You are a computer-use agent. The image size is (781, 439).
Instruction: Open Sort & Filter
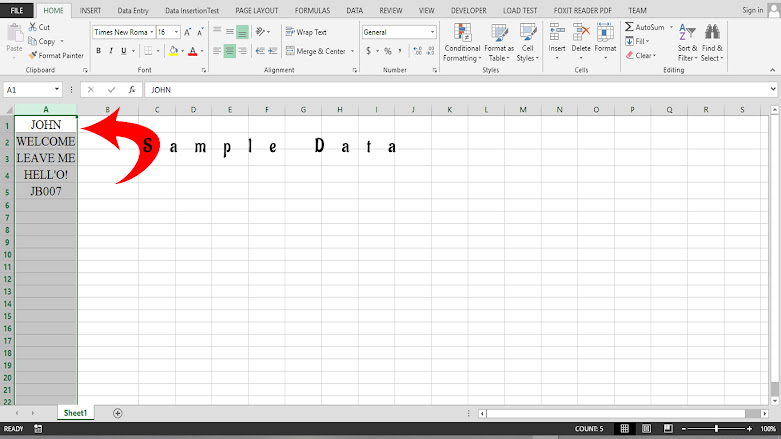pos(687,43)
